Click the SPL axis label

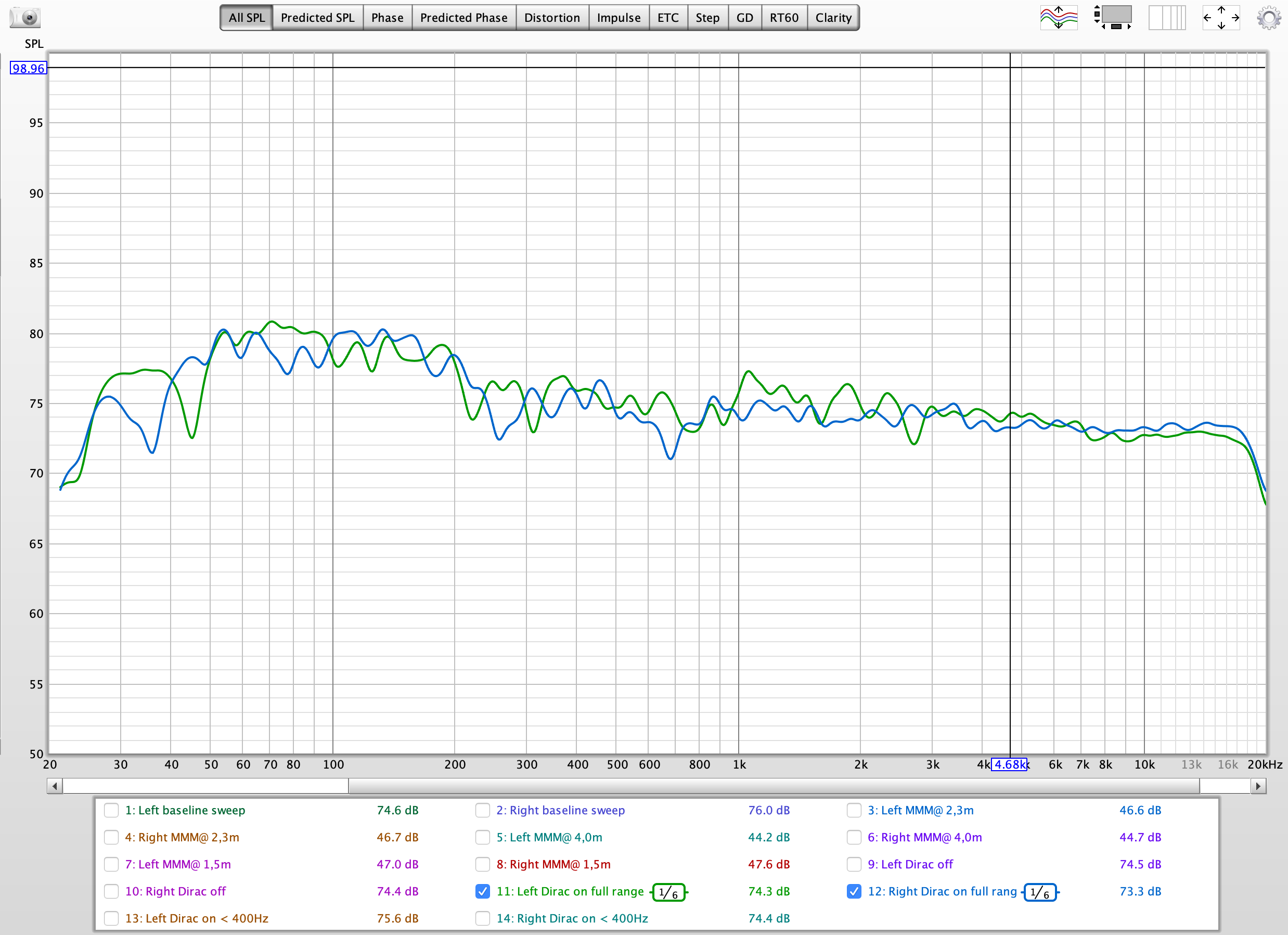point(34,44)
